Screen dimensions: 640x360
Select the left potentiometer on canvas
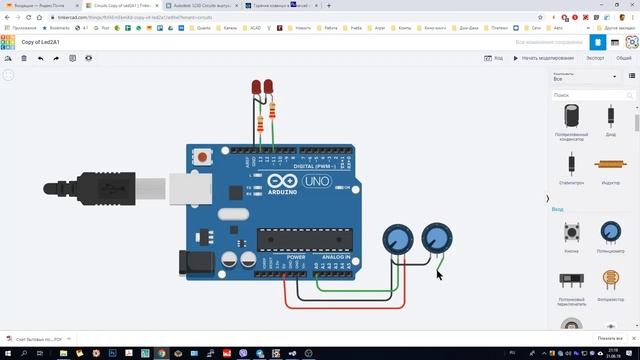pyautogui.click(x=398, y=240)
